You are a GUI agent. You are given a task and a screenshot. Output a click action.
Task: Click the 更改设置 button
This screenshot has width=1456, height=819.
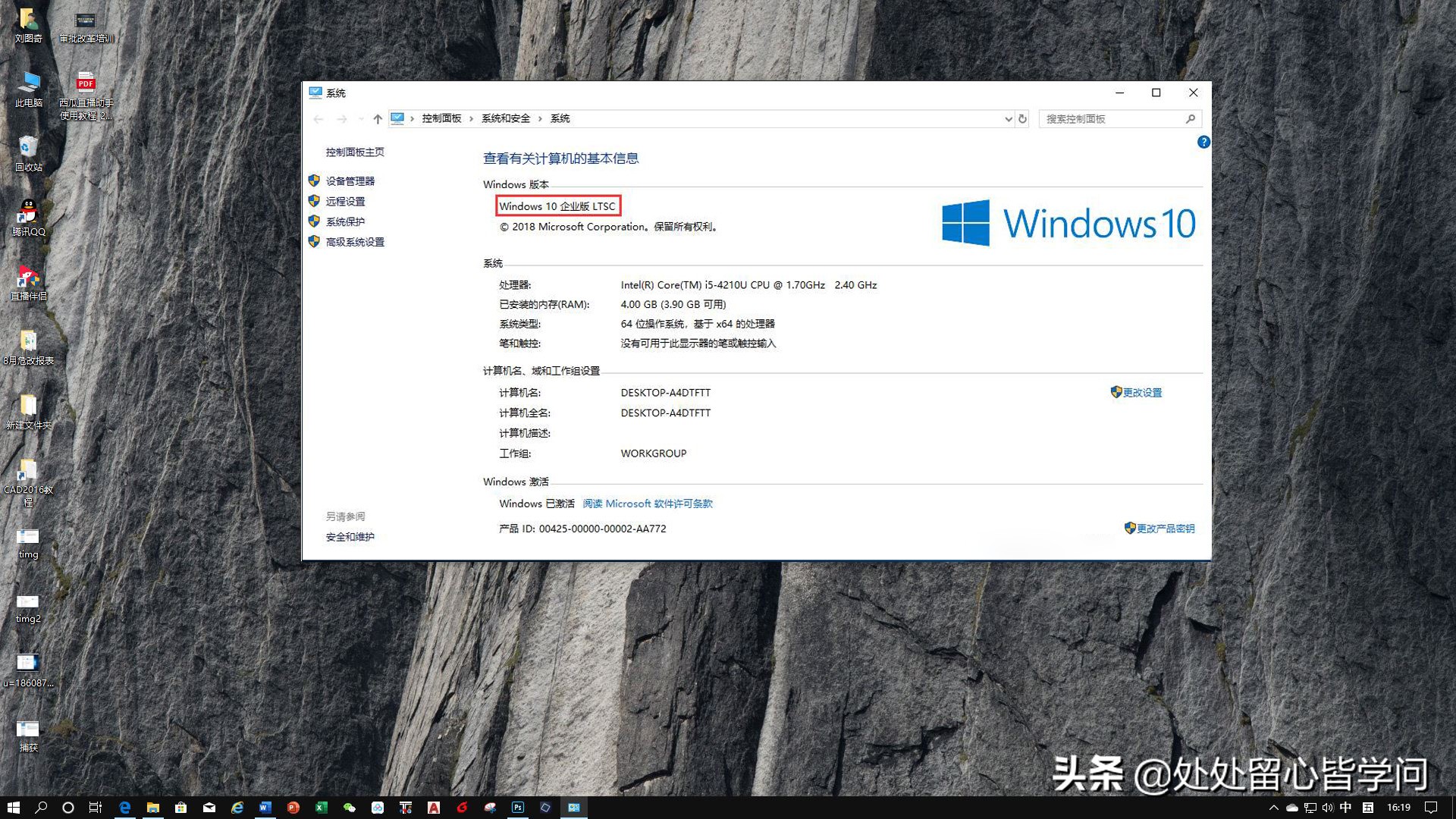1142,392
